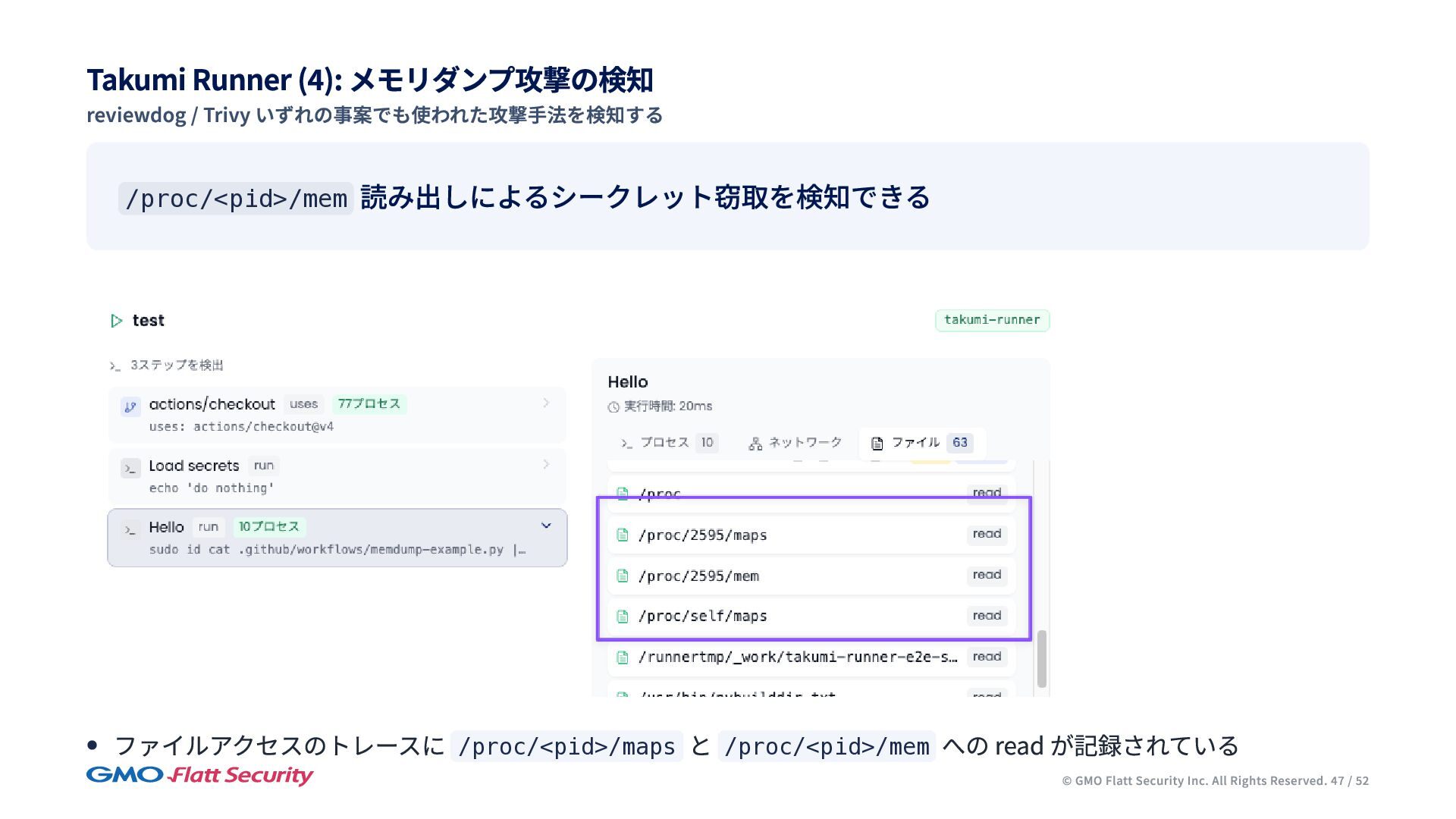Click the git branch icon for actions/checkout
Image resolution: width=1456 pixels, height=819 pixels.
click(x=130, y=407)
